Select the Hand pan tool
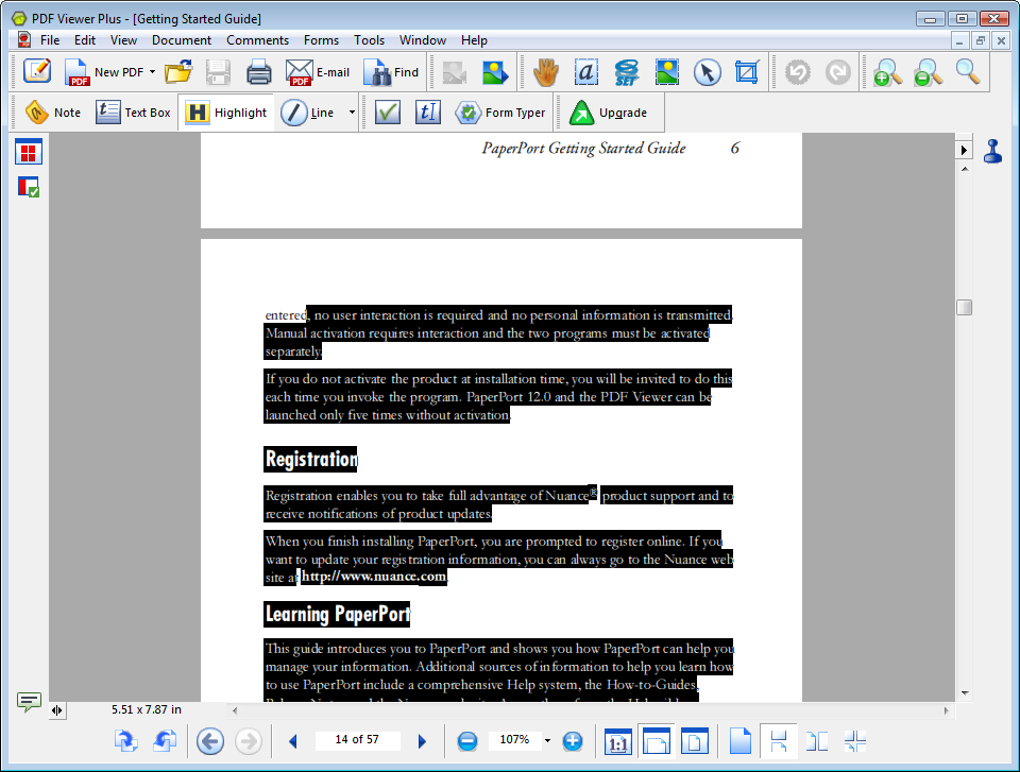The width and height of the screenshot is (1020, 772). [x=546, y=72]
